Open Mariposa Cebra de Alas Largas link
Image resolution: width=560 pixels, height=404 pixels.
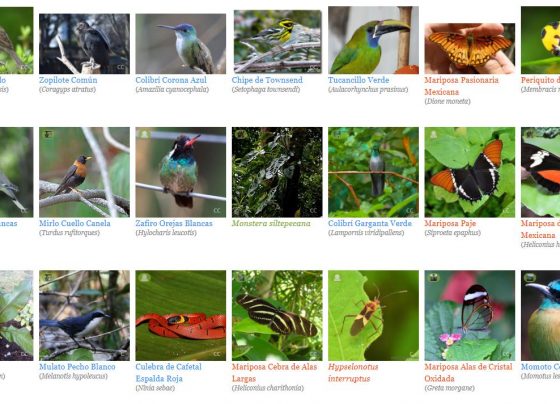pos(274,373)
